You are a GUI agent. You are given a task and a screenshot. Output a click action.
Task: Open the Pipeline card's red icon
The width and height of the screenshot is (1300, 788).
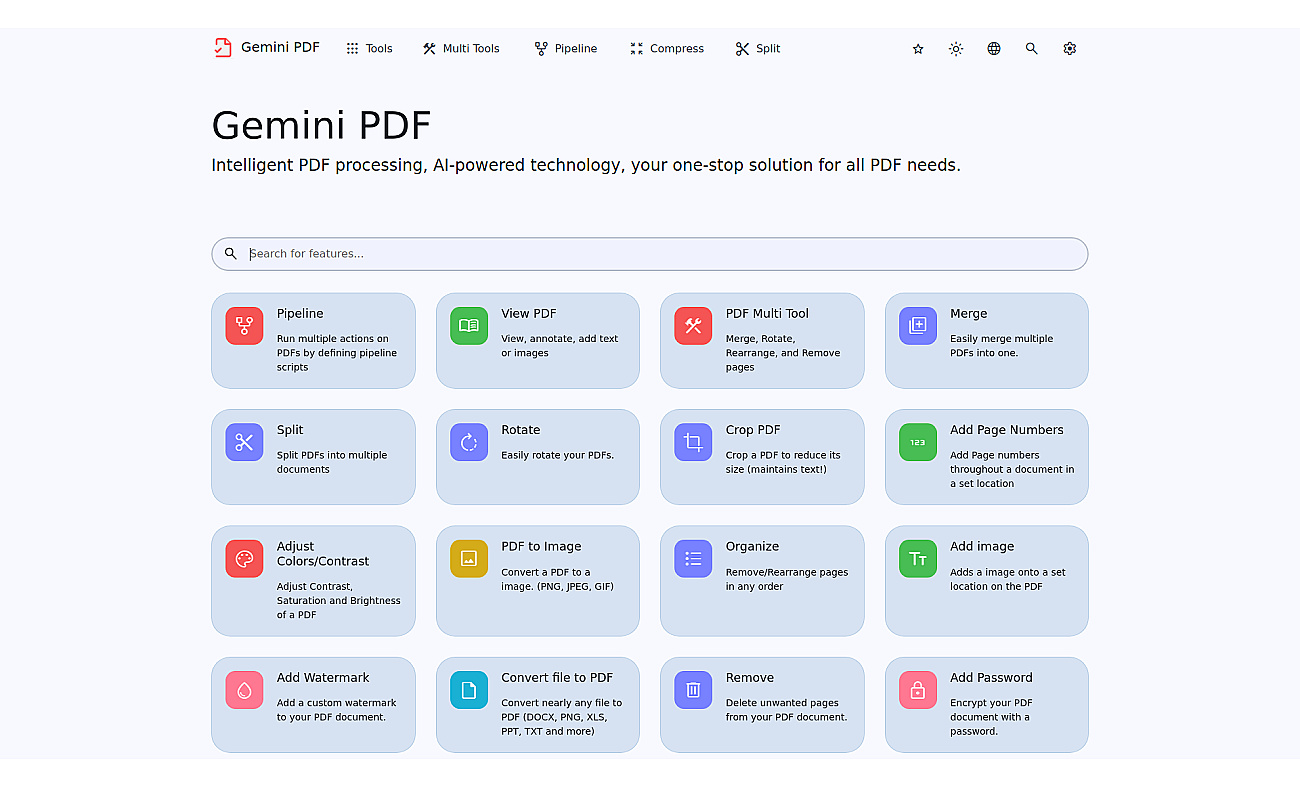(x=244, y=326)
